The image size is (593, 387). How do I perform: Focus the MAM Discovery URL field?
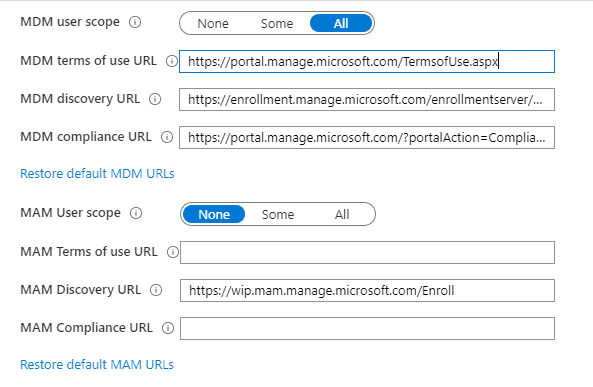point(367,291)
